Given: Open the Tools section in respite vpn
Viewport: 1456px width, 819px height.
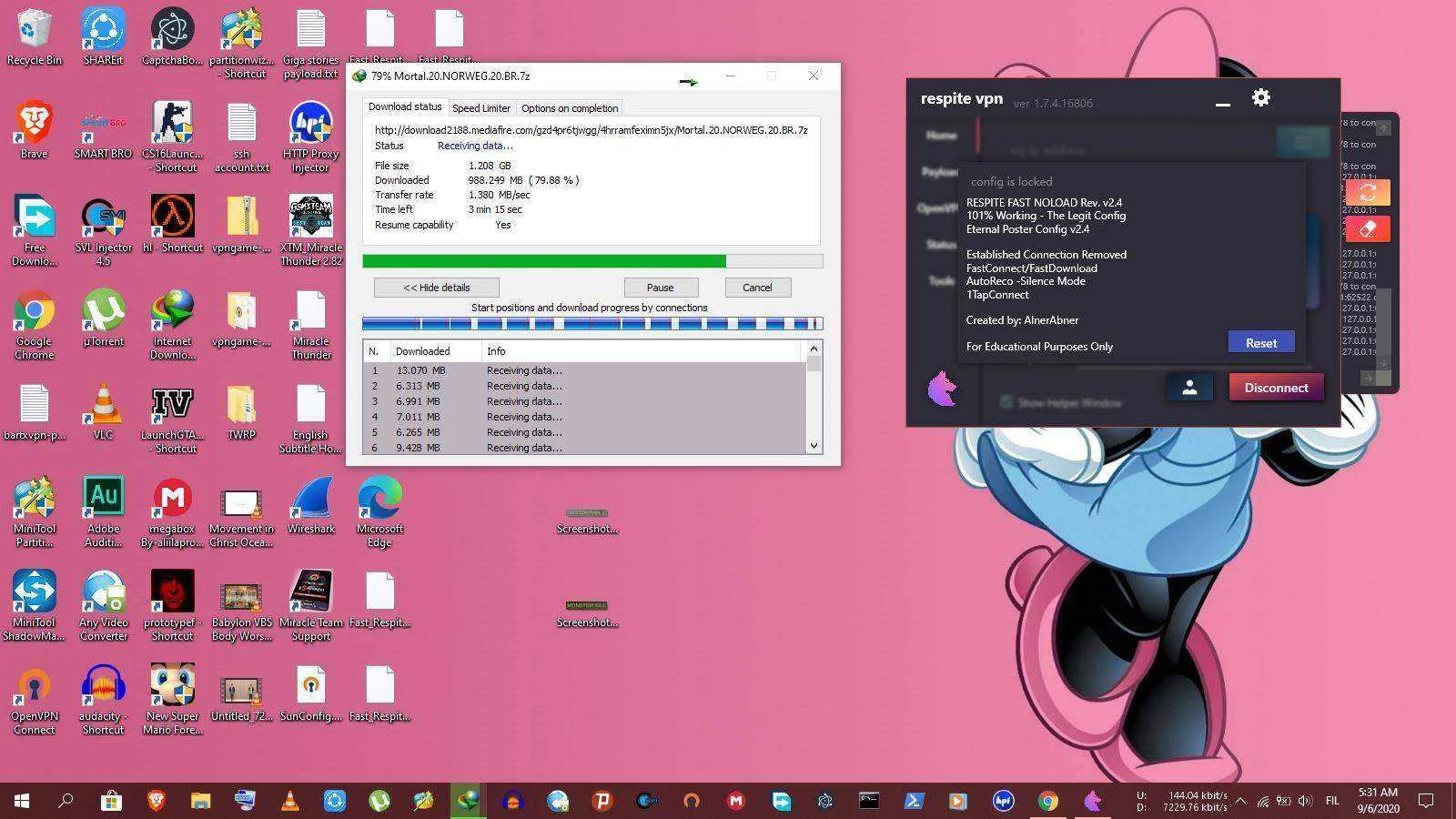Looking at the screenshot, I should click(941, 280).
